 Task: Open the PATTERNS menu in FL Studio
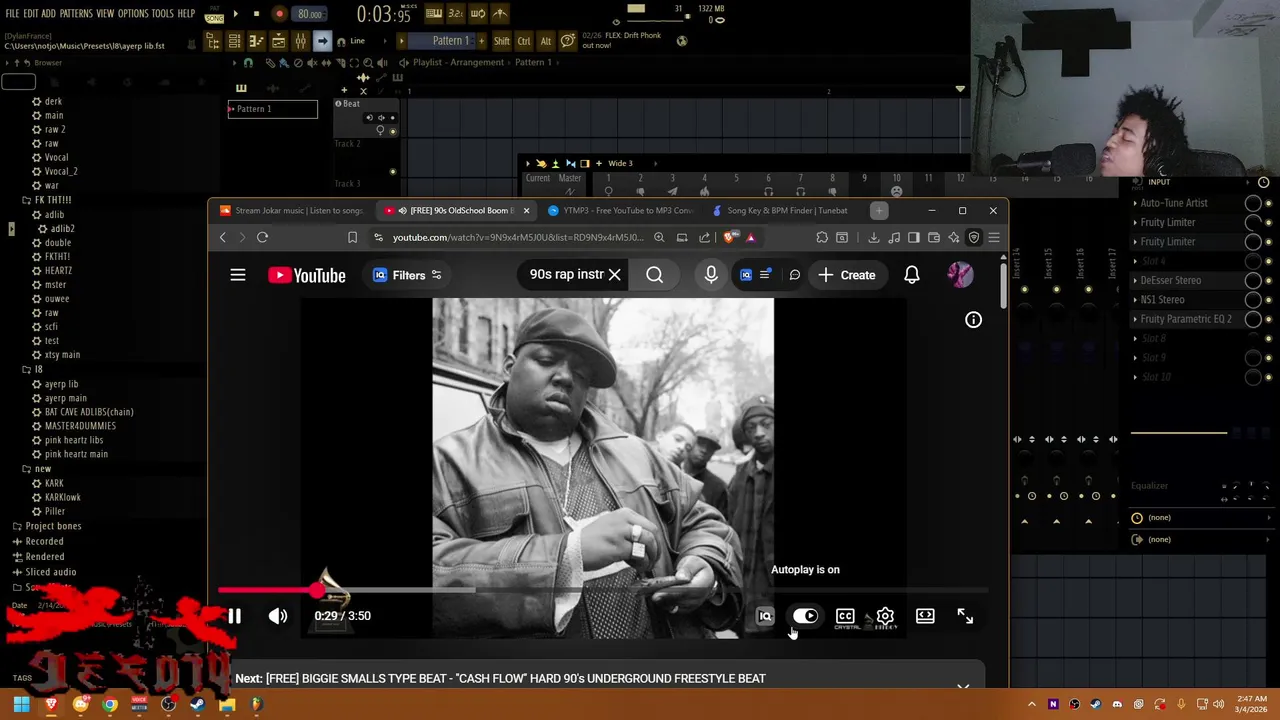(76, 14)
